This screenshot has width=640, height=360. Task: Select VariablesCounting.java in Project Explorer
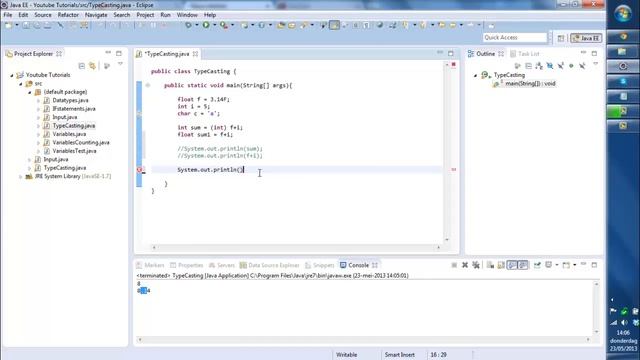[81, 142]
